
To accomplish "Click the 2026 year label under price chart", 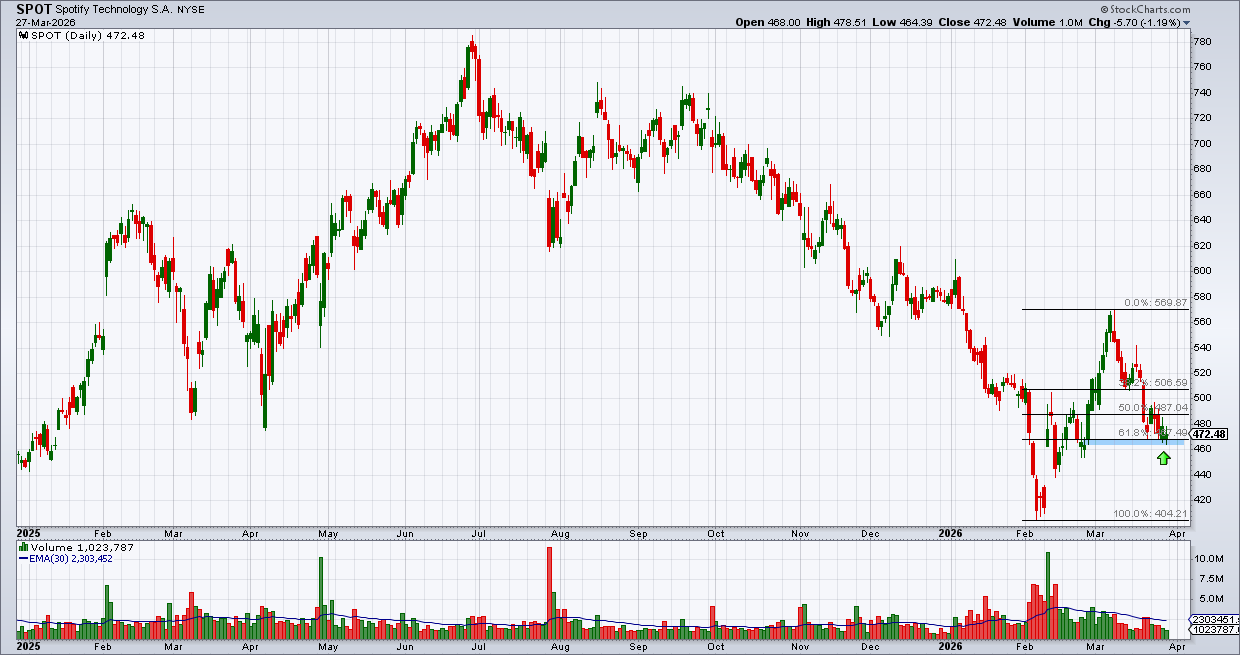I will 951,534.
